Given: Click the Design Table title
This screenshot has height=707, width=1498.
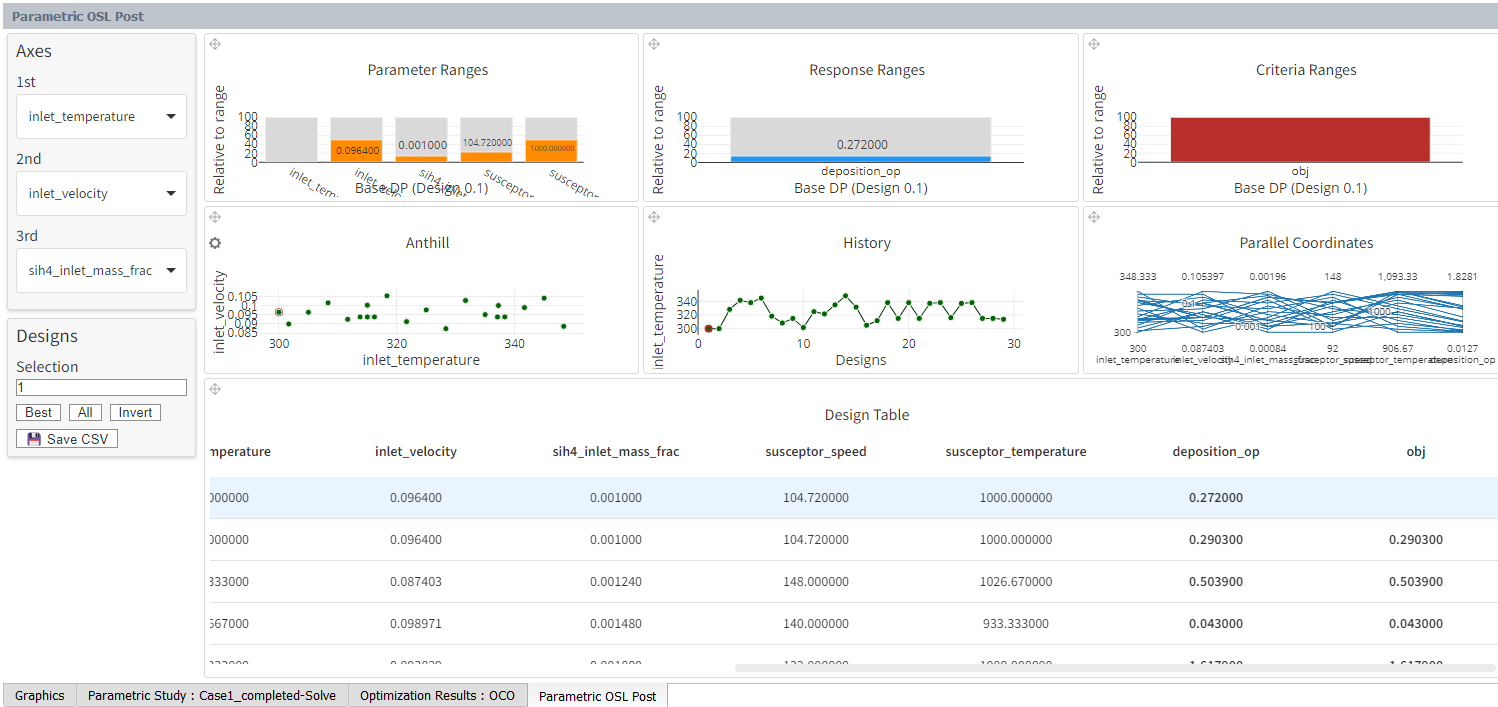Looking at the screenshot, I should 867,415.
